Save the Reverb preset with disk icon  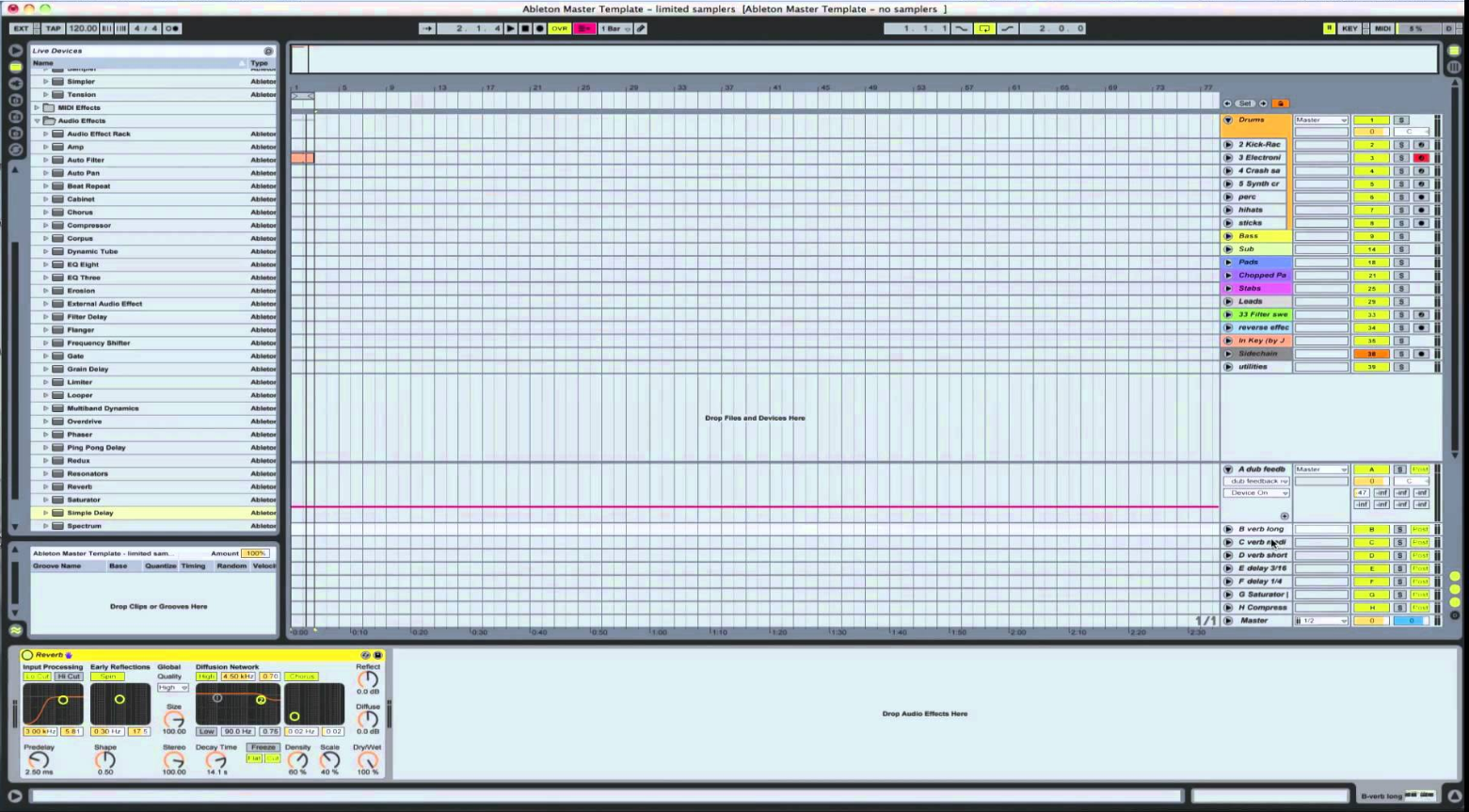[378, 655]
